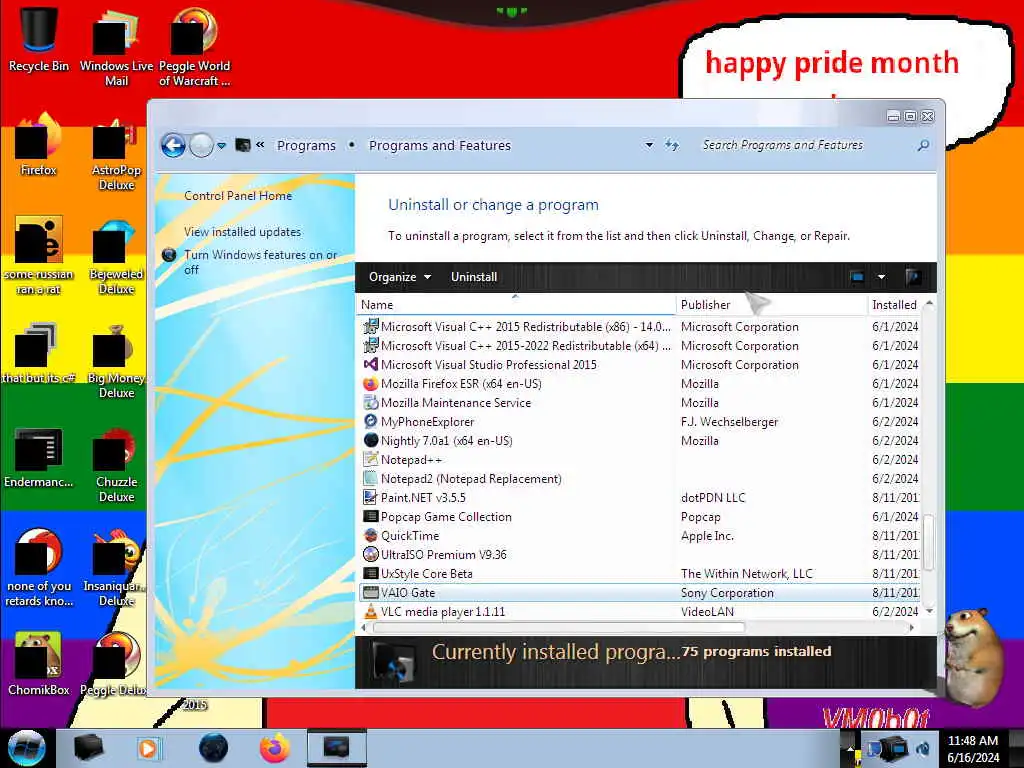Image resolution: width=1024 pixels, height=768 pixels.
Task: Click publisher text 'VideoLAN'
Action: pos(707,612)
